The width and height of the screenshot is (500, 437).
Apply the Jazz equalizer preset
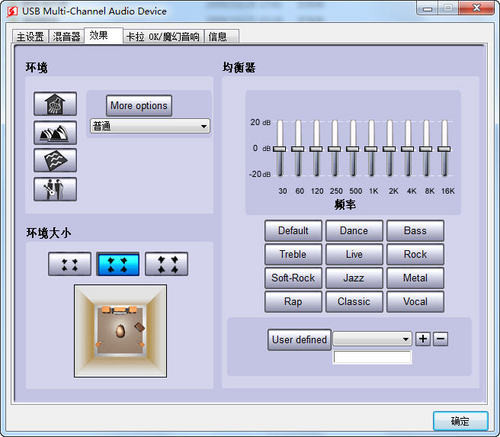[354, 278]
